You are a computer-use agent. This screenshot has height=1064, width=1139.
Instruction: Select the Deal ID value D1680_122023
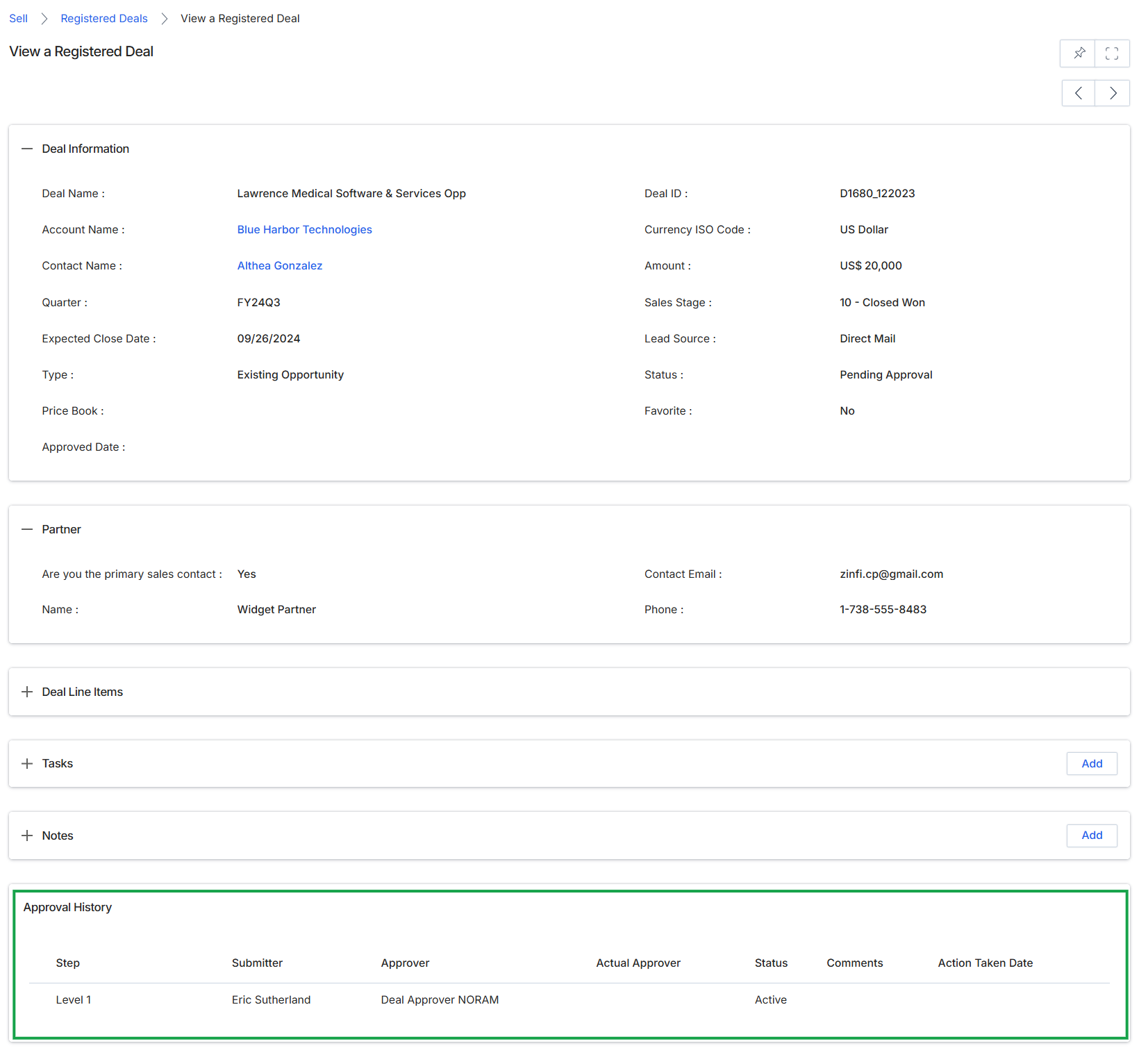click(x=877, y=194)
